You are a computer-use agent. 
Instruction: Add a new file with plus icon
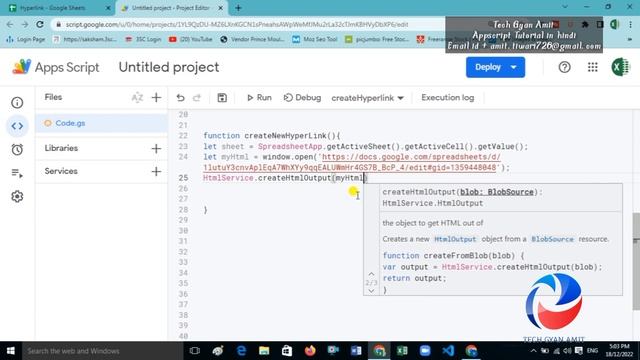click(x=156, y=98)
